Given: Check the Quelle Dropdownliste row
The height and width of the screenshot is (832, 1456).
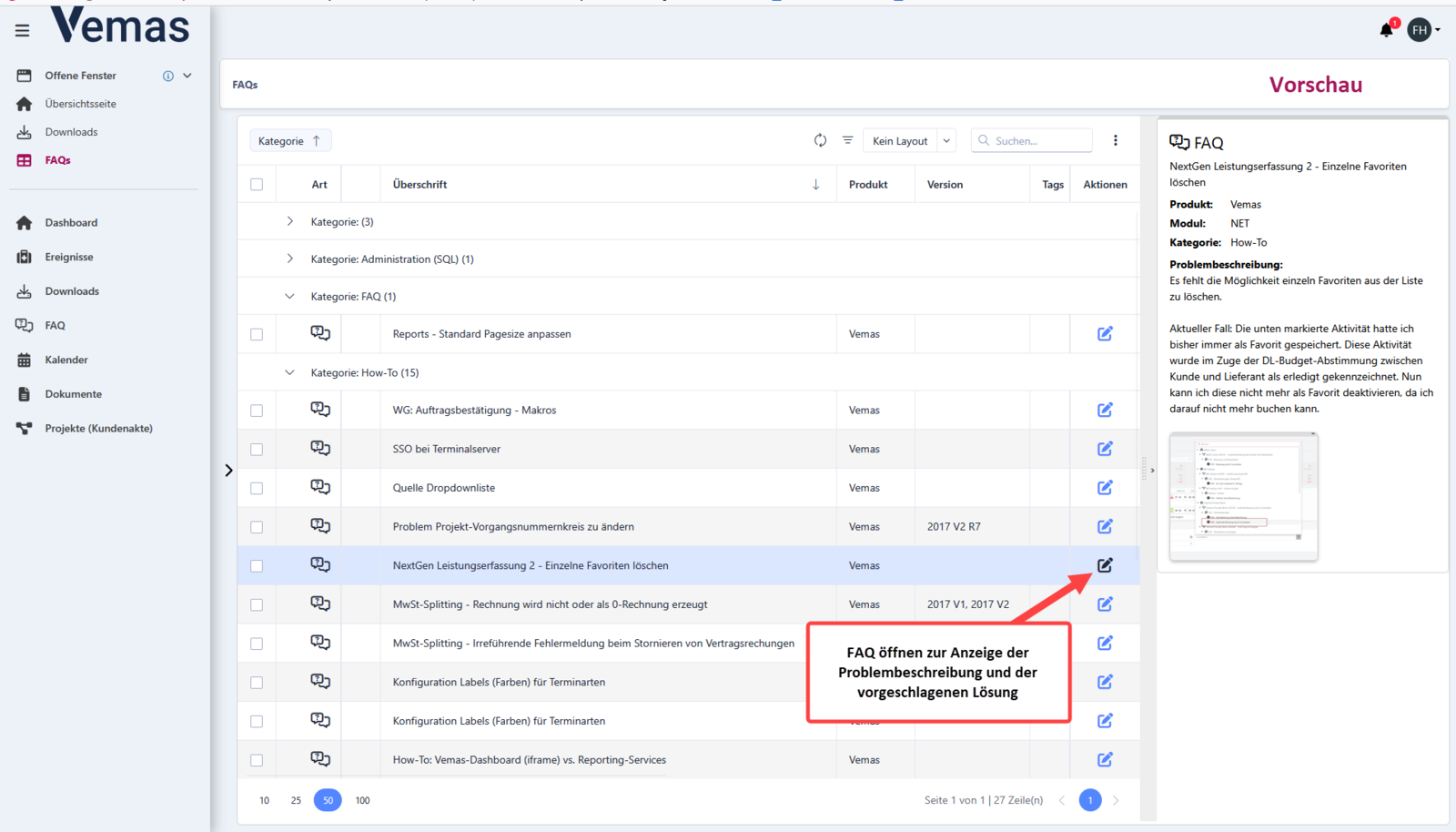Looking at the screenshot, I should [257, 489].
